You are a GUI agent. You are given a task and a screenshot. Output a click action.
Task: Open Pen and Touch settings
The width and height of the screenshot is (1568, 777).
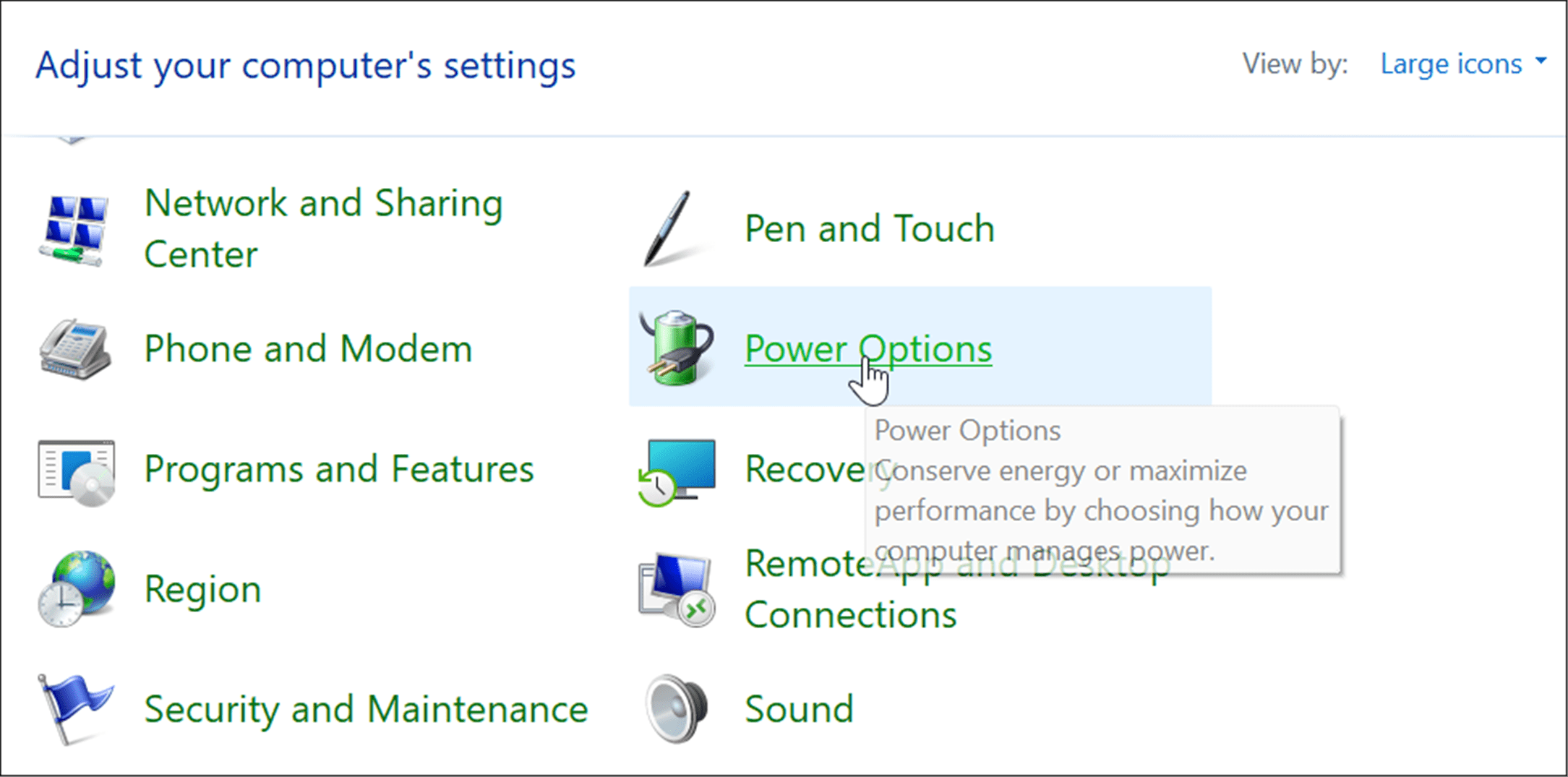[x=868, y=228]
